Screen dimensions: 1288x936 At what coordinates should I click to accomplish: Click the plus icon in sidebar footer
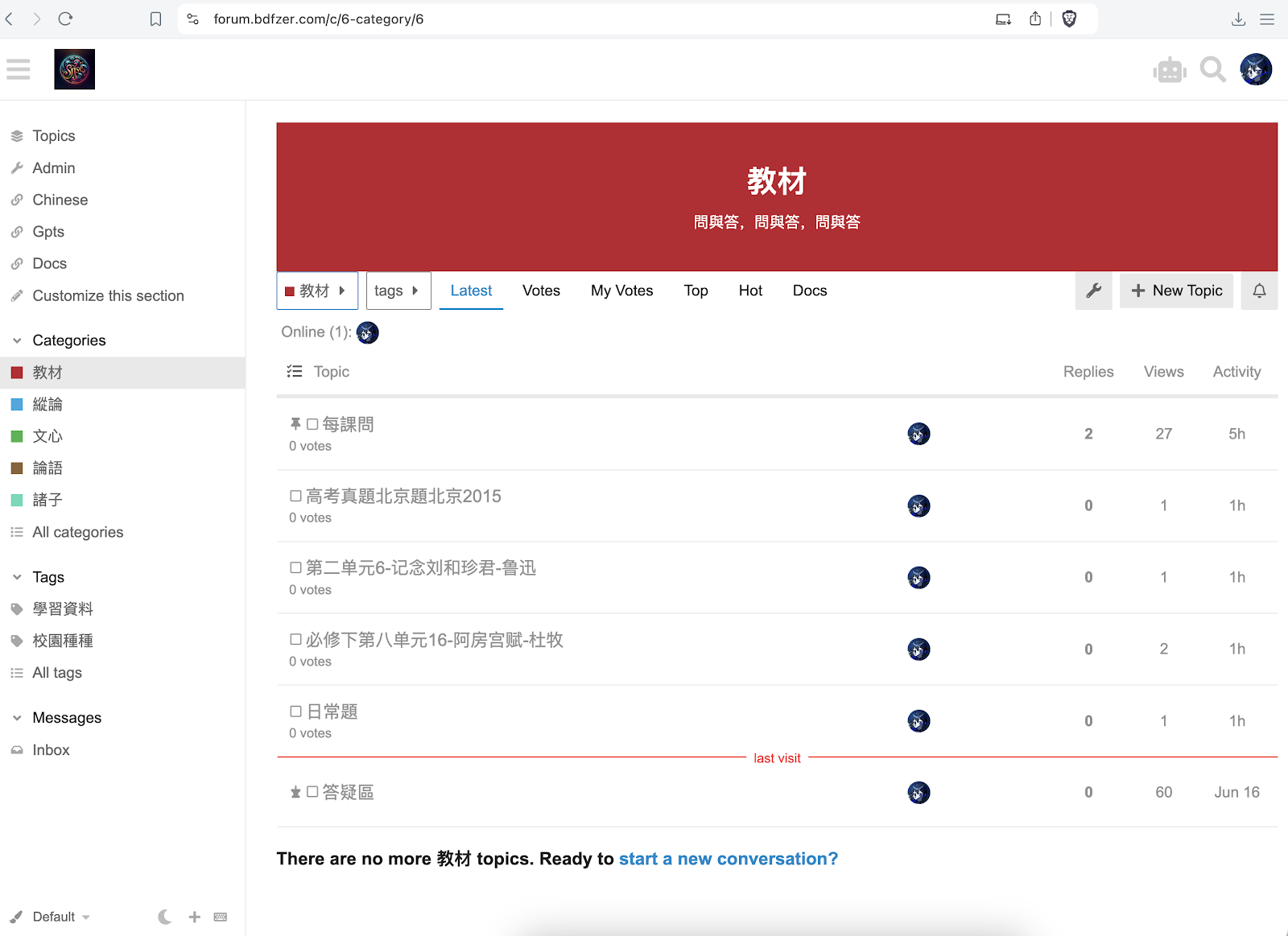[x=194, y=917]
